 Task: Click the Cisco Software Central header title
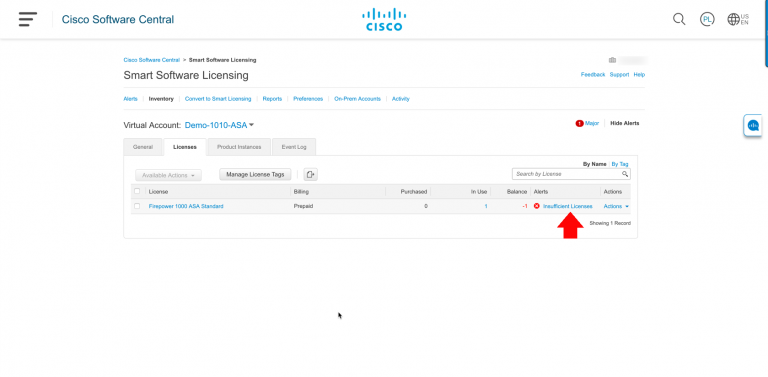click(118, 19)
